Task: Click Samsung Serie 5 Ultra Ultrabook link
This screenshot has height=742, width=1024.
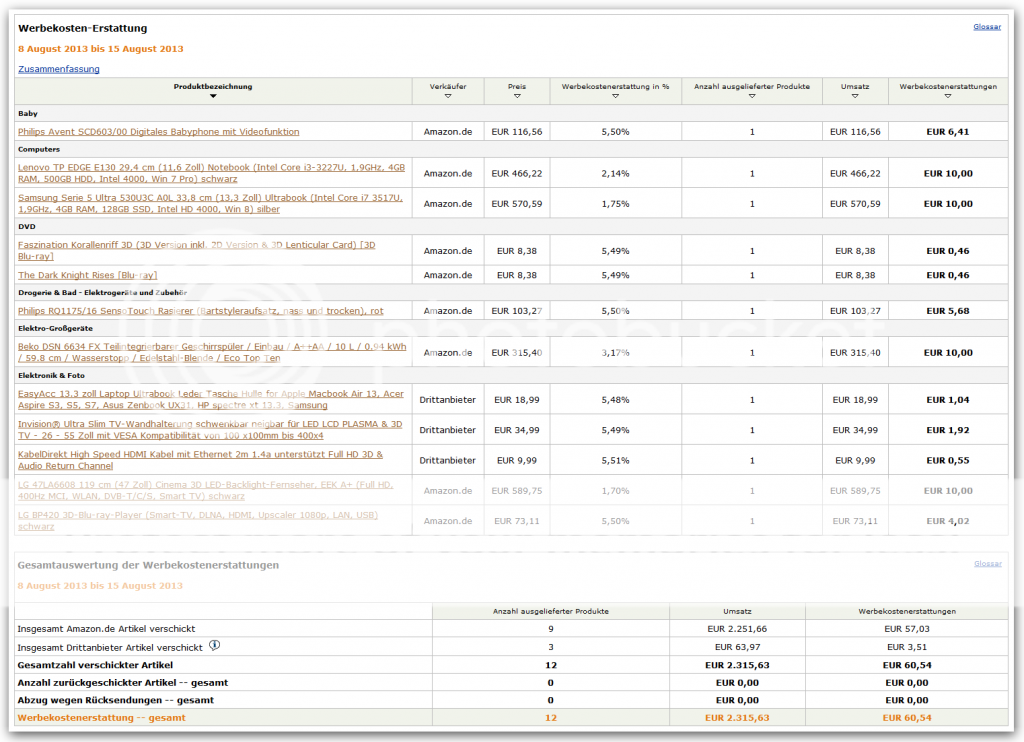Action: tap(211, 203)
